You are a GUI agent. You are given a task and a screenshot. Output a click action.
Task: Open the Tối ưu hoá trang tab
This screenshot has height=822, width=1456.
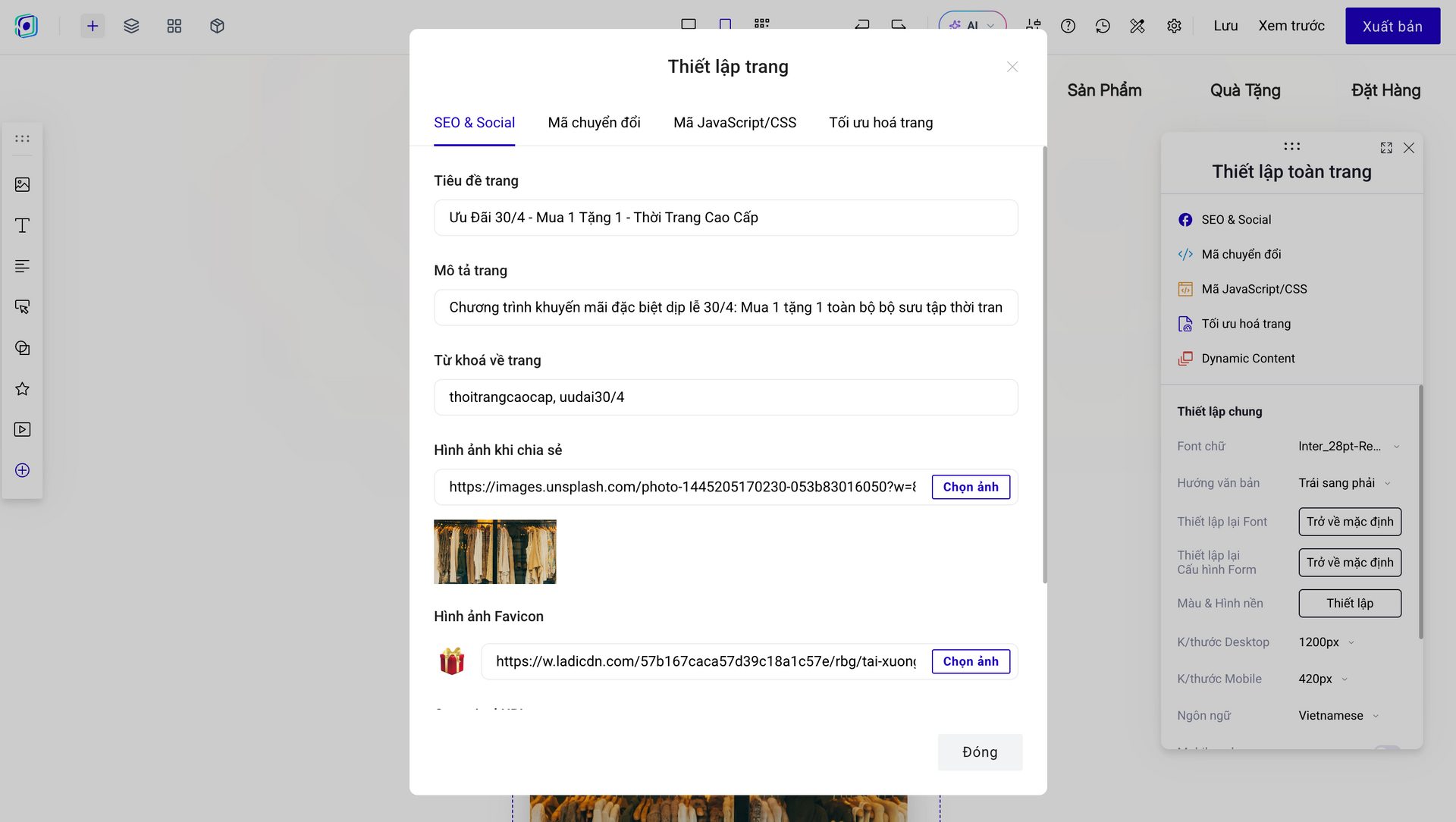point(880,122)
